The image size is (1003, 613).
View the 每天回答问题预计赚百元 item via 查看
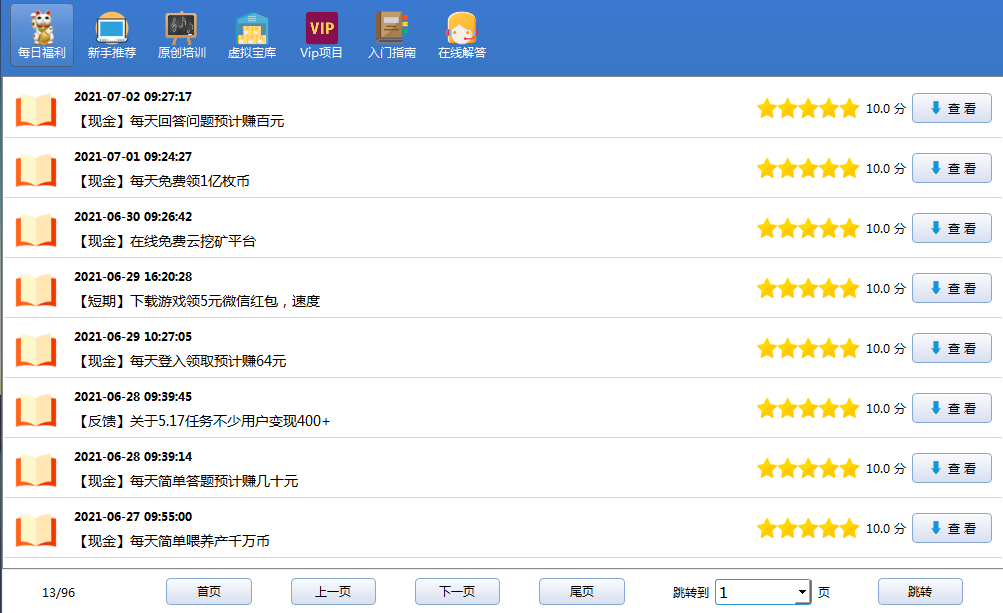coord(952,108)
